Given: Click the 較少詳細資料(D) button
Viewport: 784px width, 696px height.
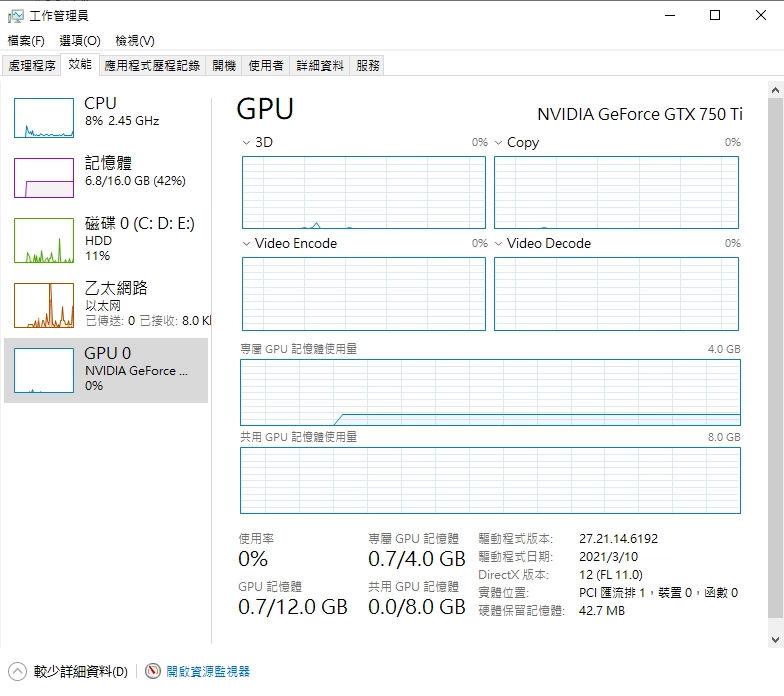Looking at the screenshot, I should [80, 671].
